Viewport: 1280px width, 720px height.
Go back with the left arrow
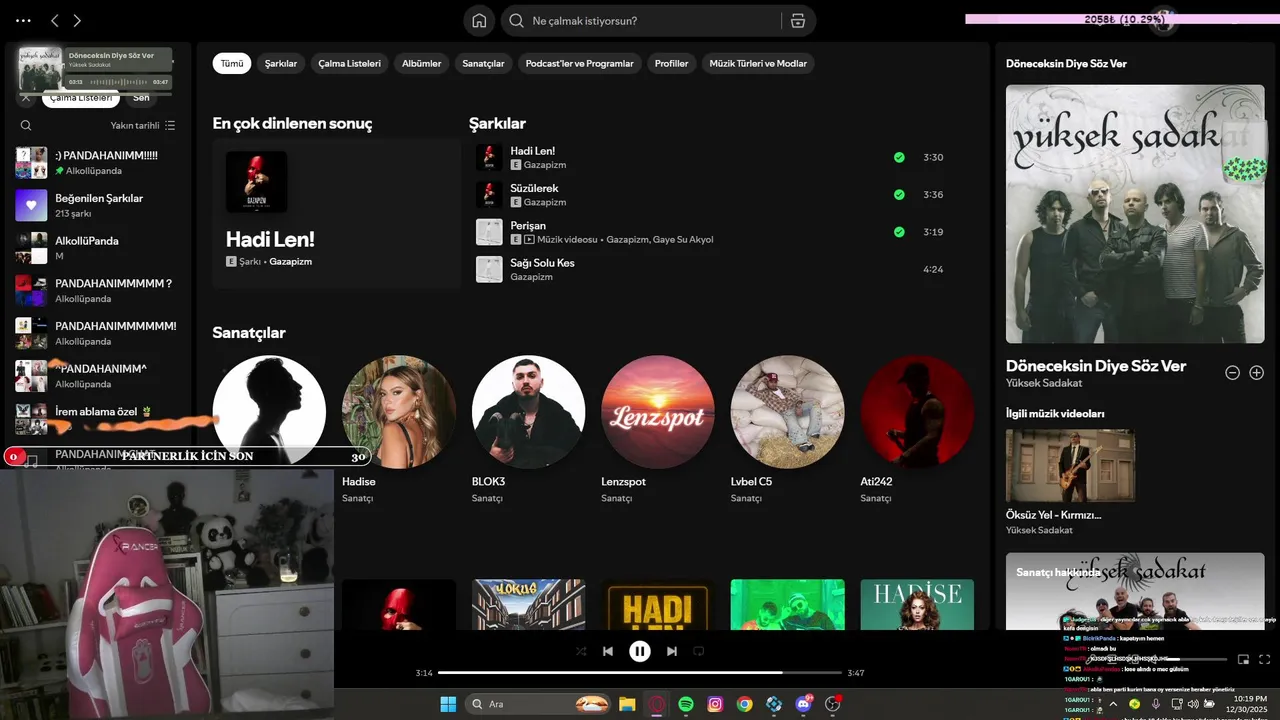pyautogui.click(x=55, y=20)
